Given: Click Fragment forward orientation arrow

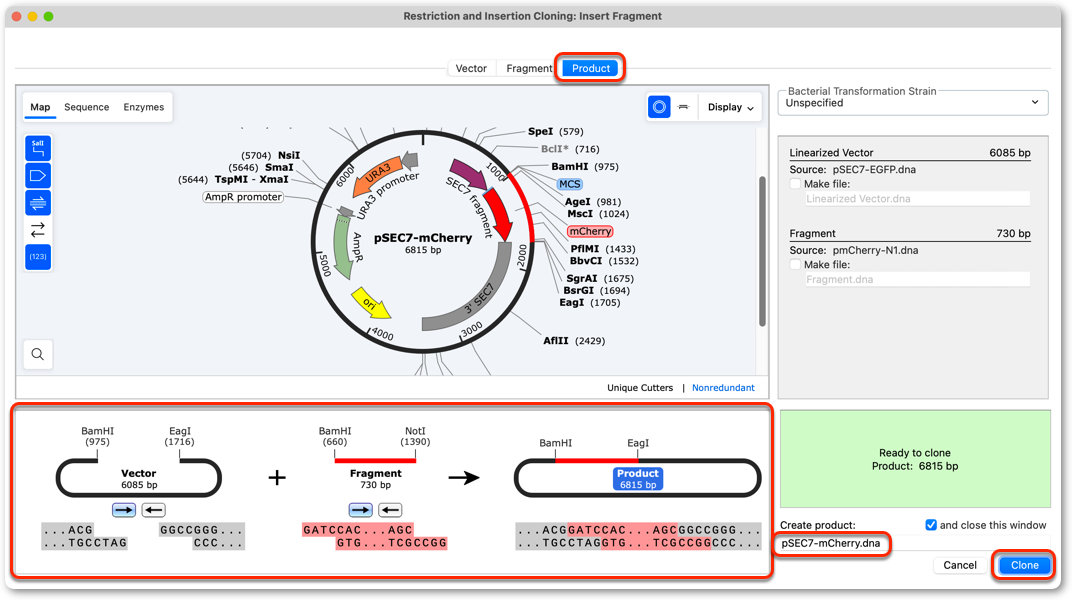Looking at the screenshot, I should pos(361,510).
